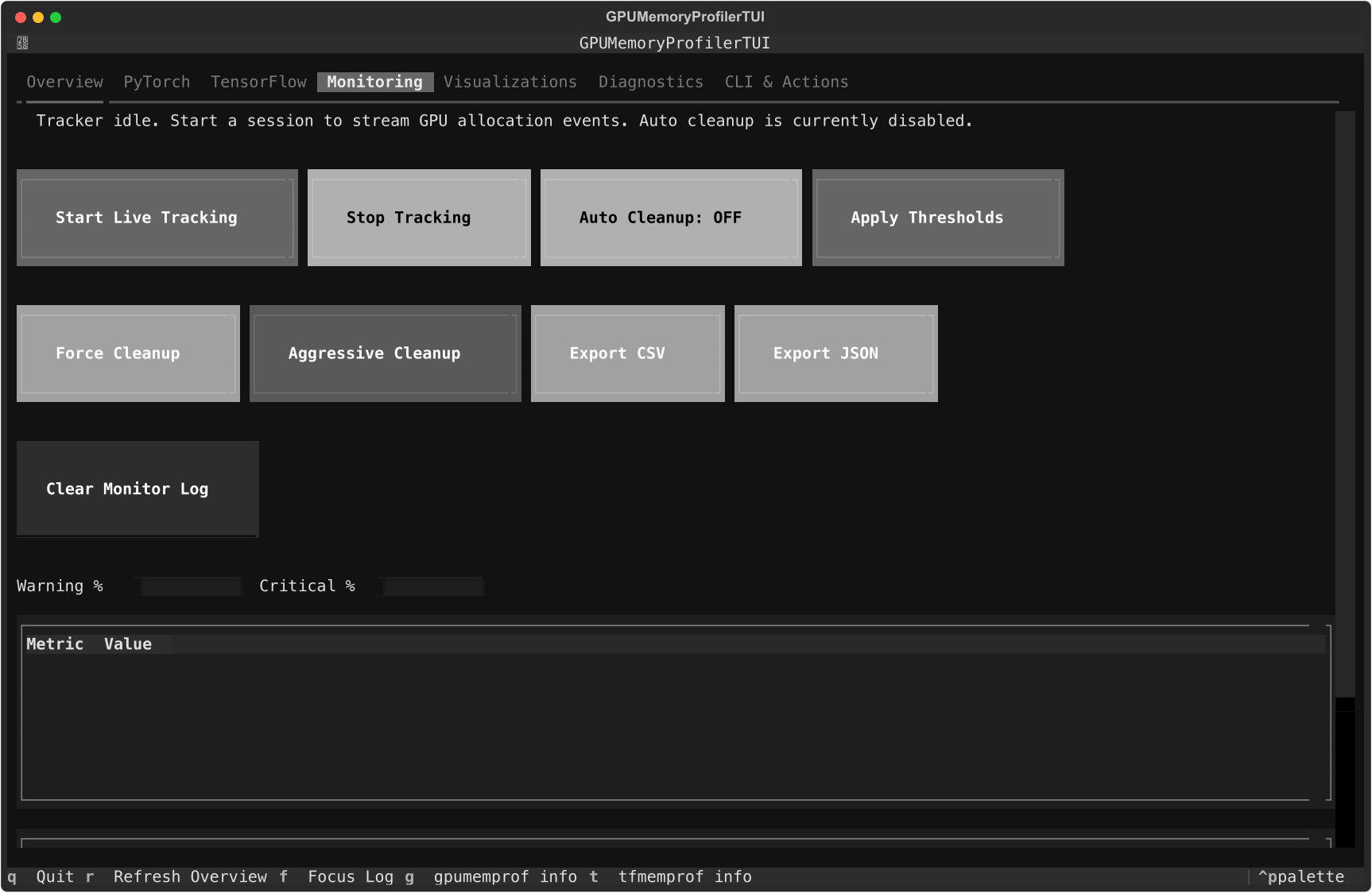Click the Monitoring tab
The height and width of the screenshot is (893, 1372).
coord(375,82)
